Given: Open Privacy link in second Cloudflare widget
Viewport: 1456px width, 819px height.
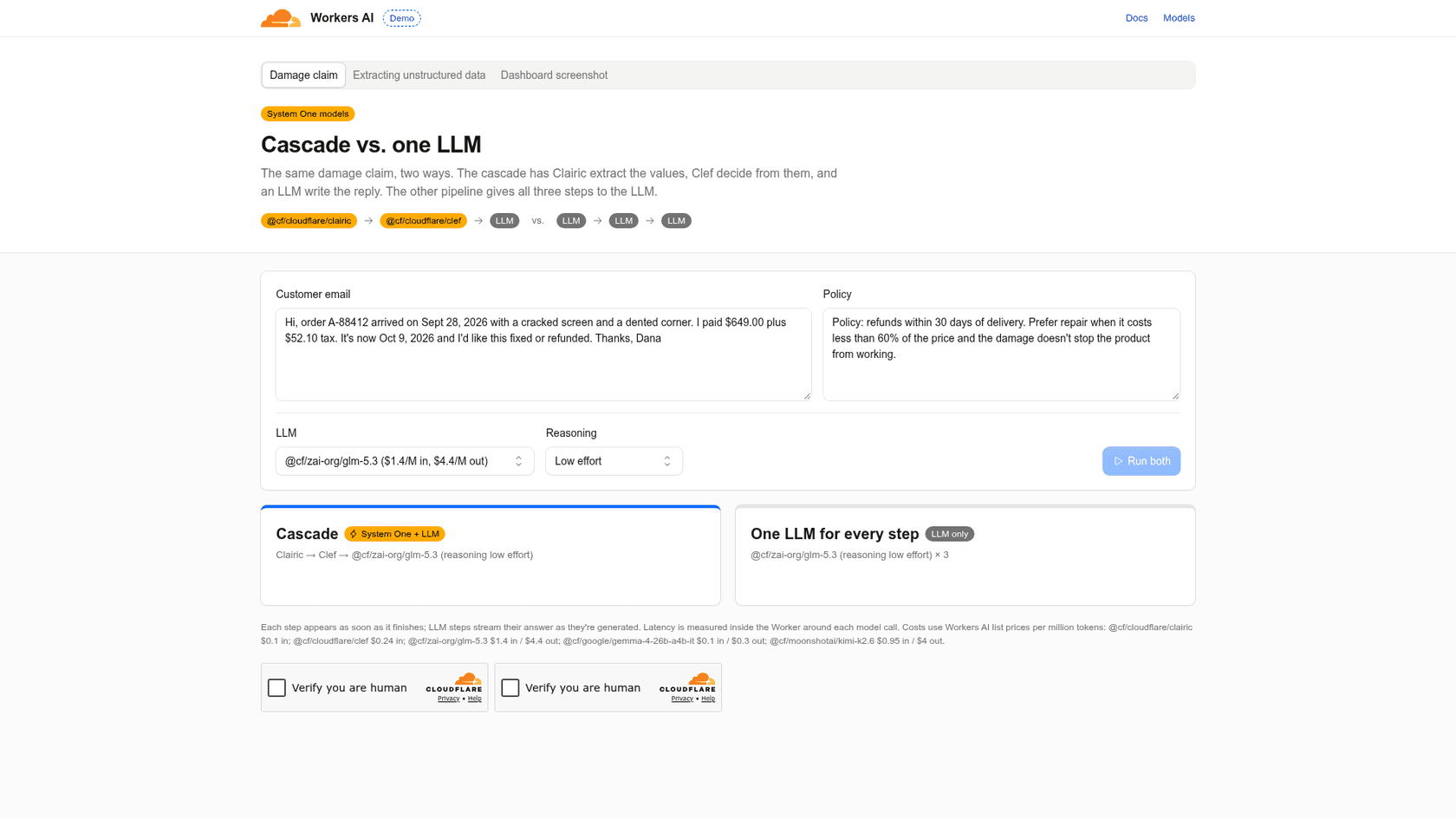Looking at the screenshot, I should pos(682,699).
